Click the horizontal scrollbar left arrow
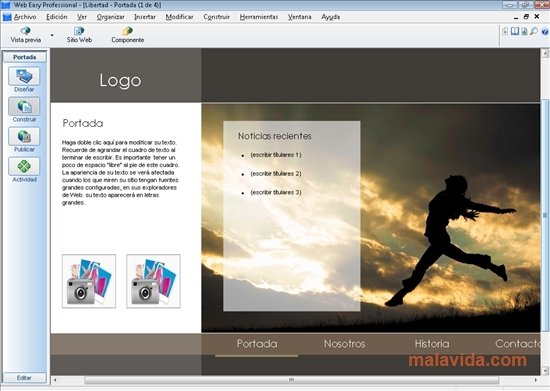 [x=55, y=380]
